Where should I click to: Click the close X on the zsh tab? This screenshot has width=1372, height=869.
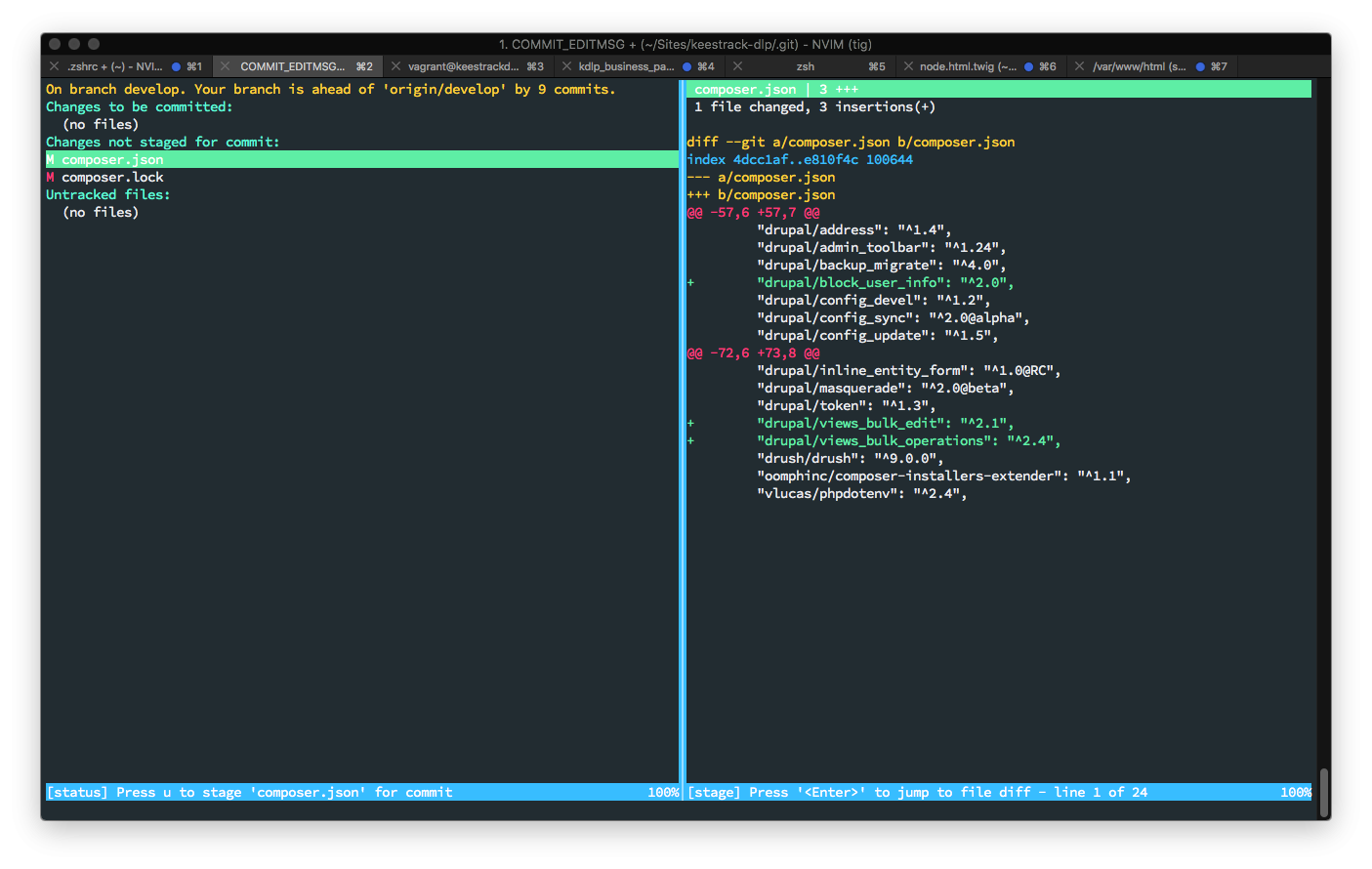[737, 66]
